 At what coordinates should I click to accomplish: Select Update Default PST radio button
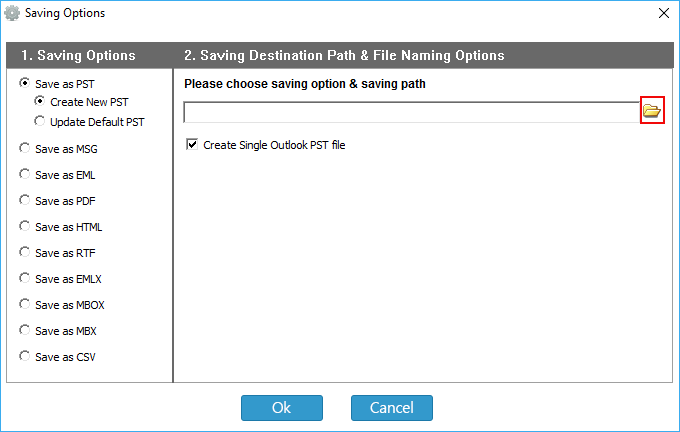point(40,122)
